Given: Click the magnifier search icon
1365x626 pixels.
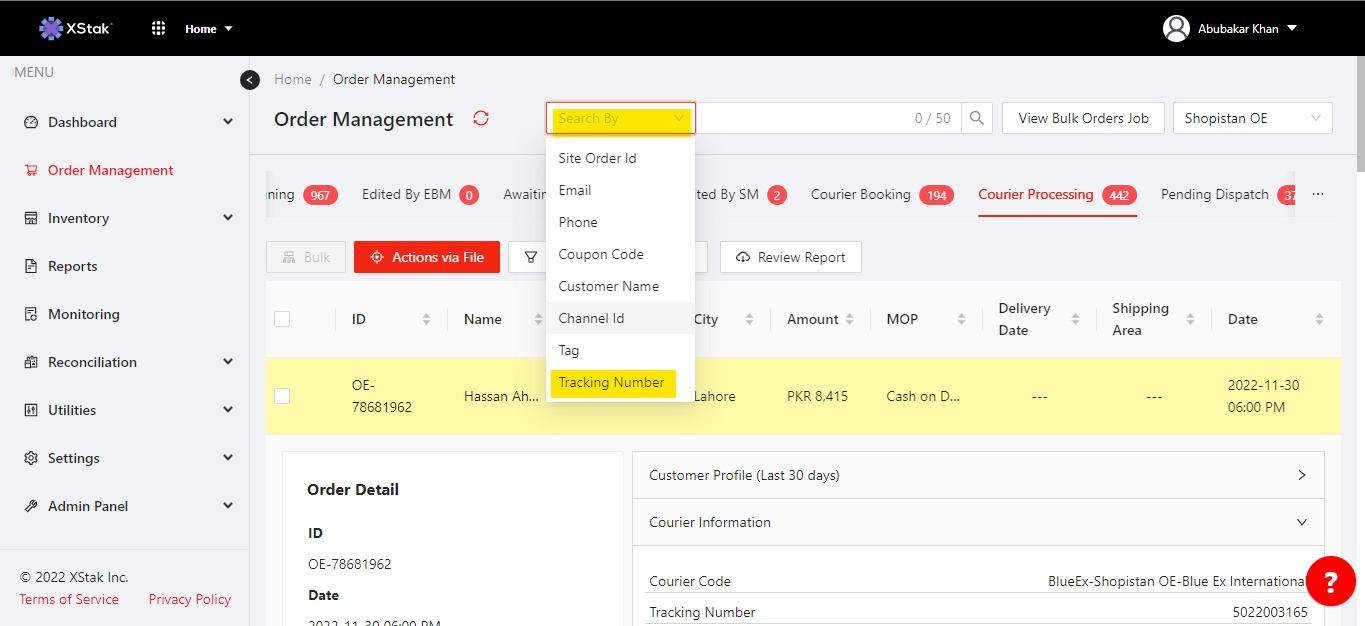Looking at the screenshot, I should pos(977,118).
